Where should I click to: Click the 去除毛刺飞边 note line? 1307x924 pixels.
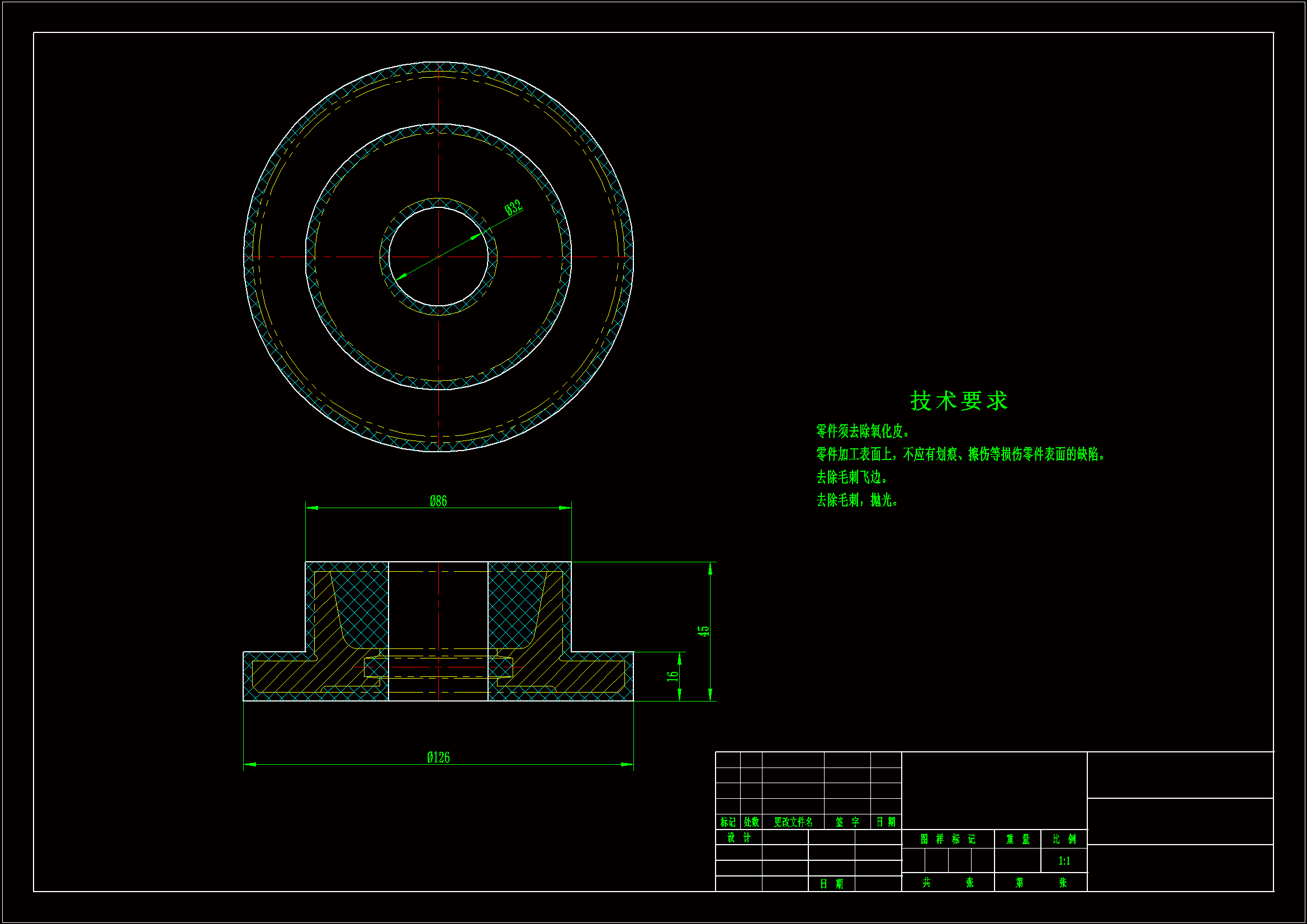(851, 476)
